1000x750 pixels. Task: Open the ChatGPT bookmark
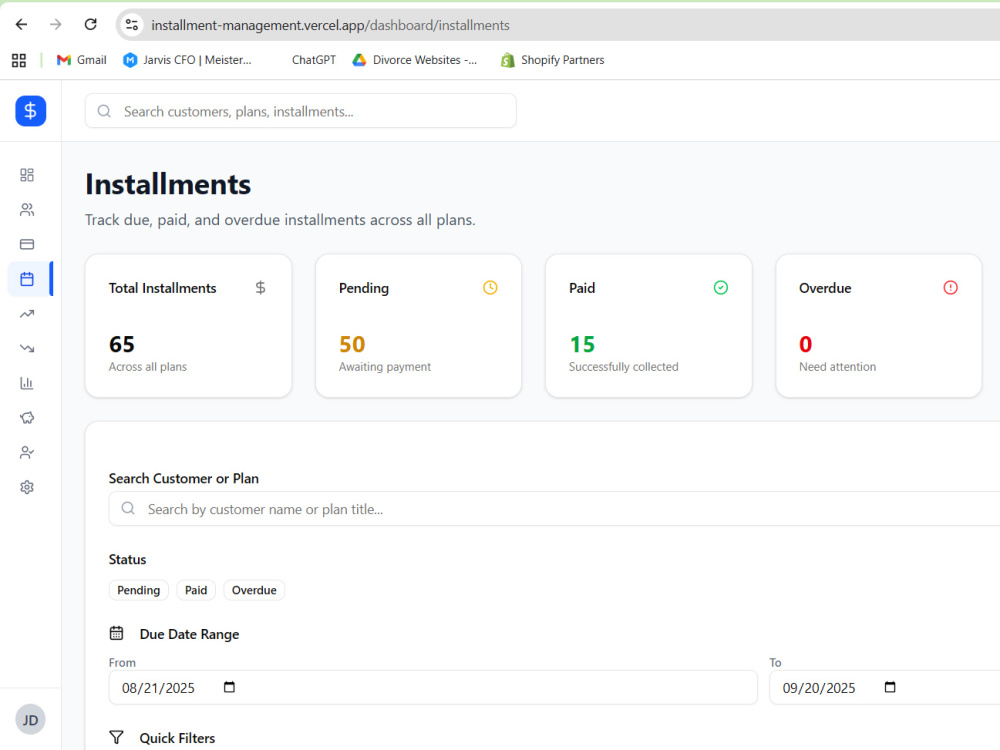313,60
